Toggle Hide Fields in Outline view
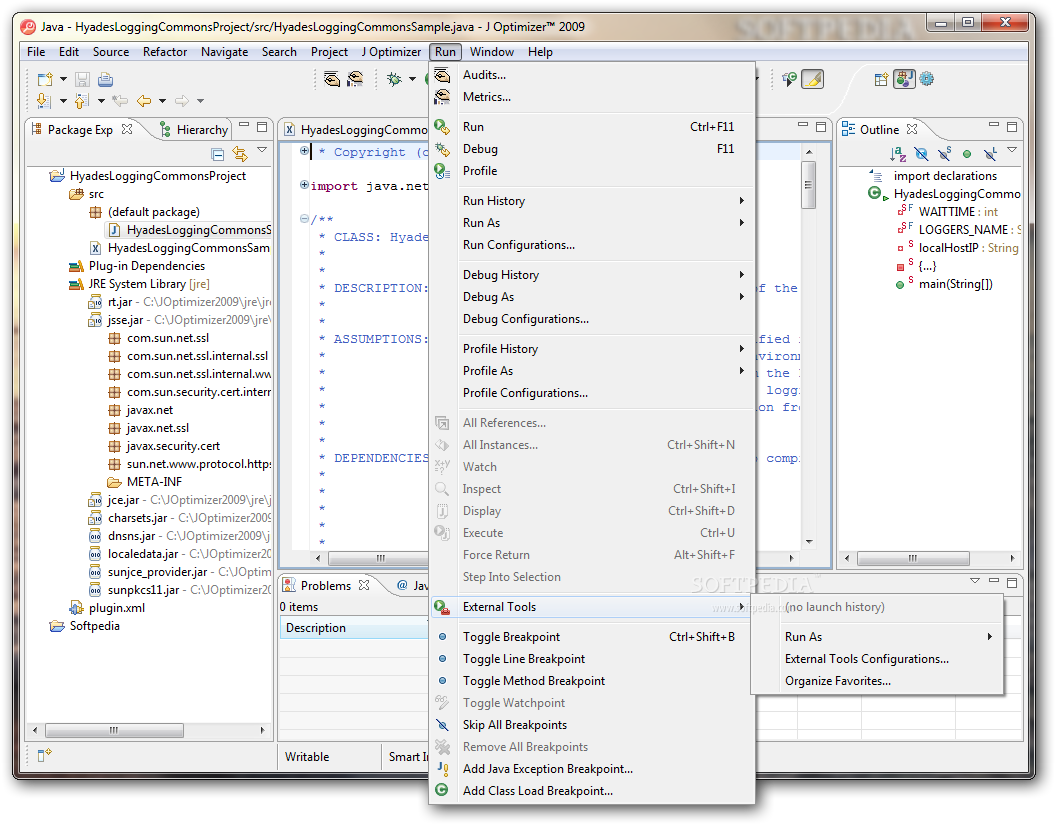 (x=921, y=154)
